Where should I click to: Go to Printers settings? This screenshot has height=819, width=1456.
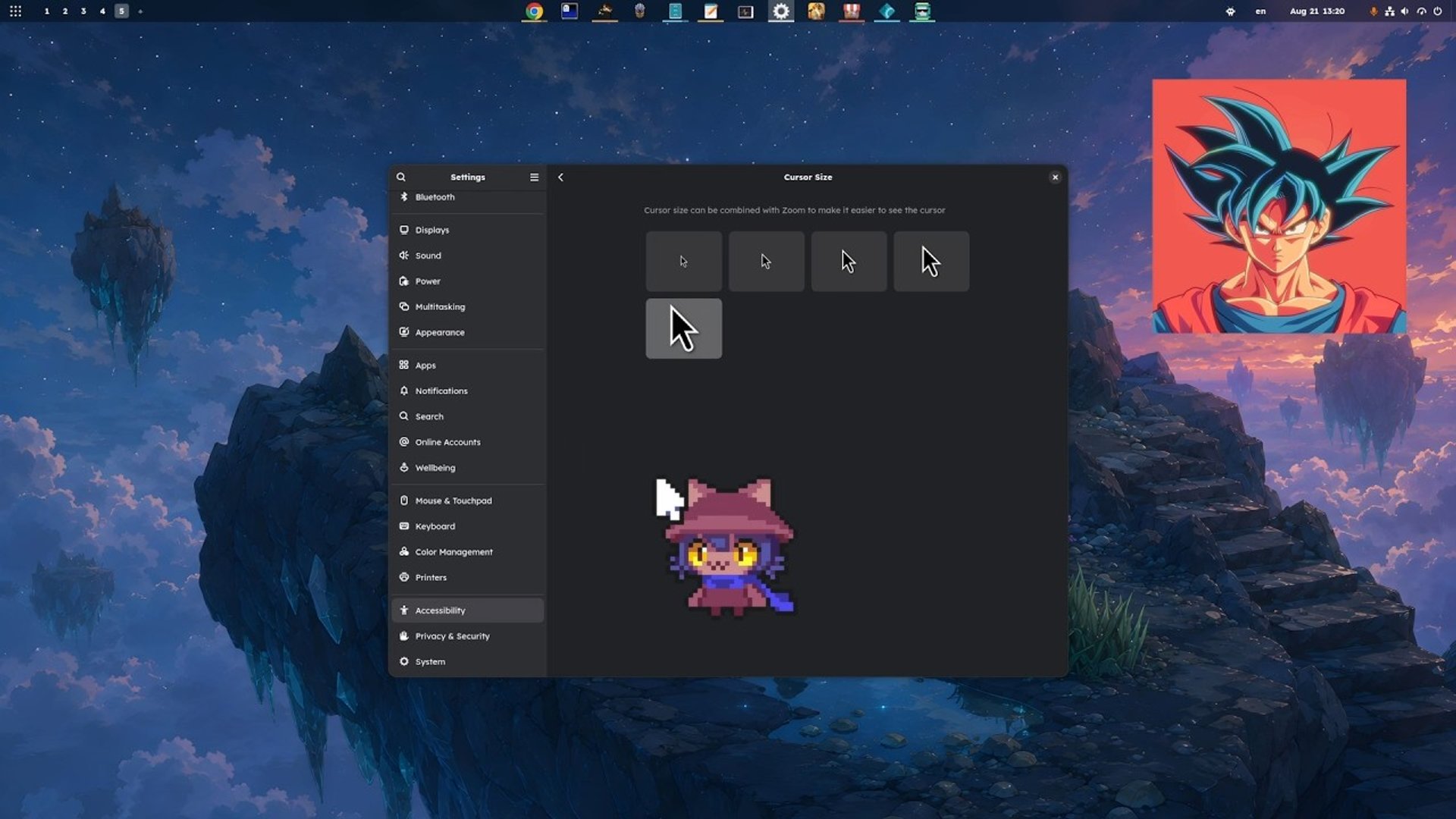[x=468, y=578]
